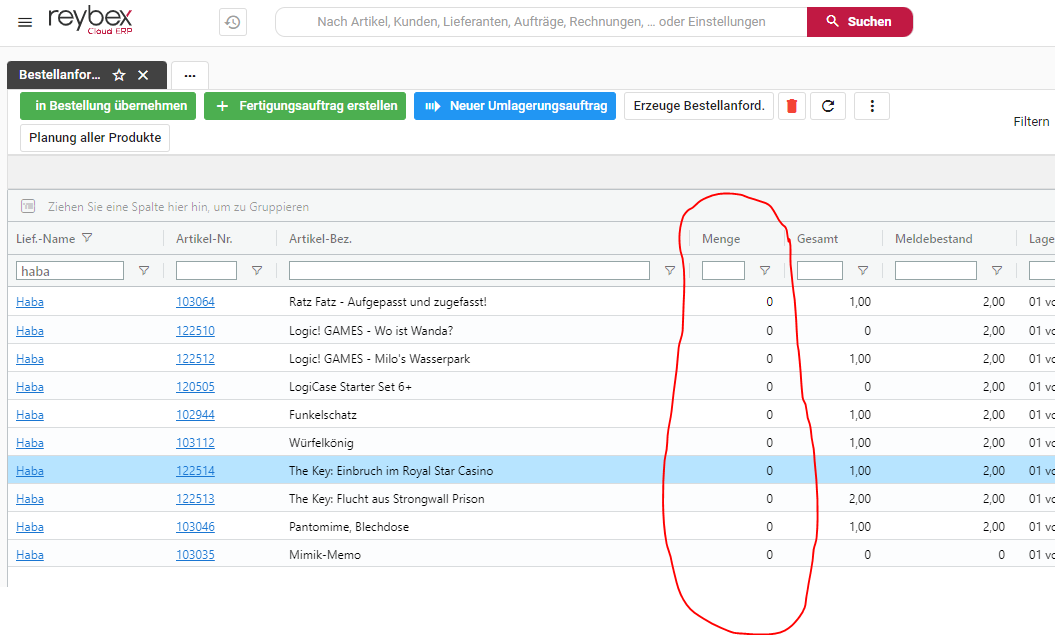Viewport: 1055px width, 635px height.
Task: Open filter operator for Gesamt filter
Action: [x=863, y=270]
